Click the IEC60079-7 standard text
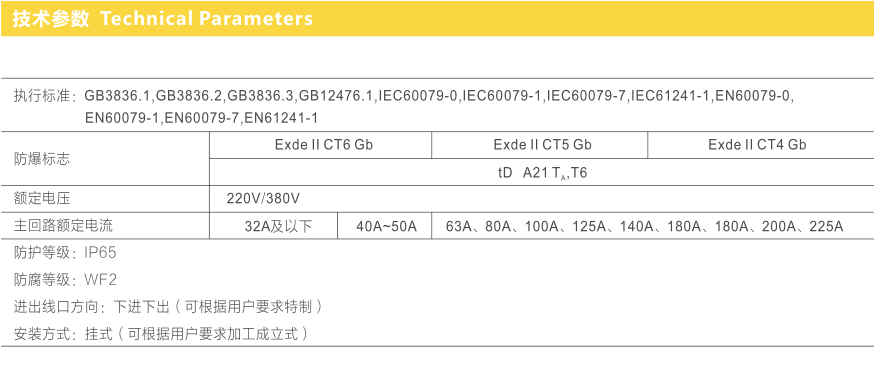This screenshot has height=387, width=876. [585, 96]
